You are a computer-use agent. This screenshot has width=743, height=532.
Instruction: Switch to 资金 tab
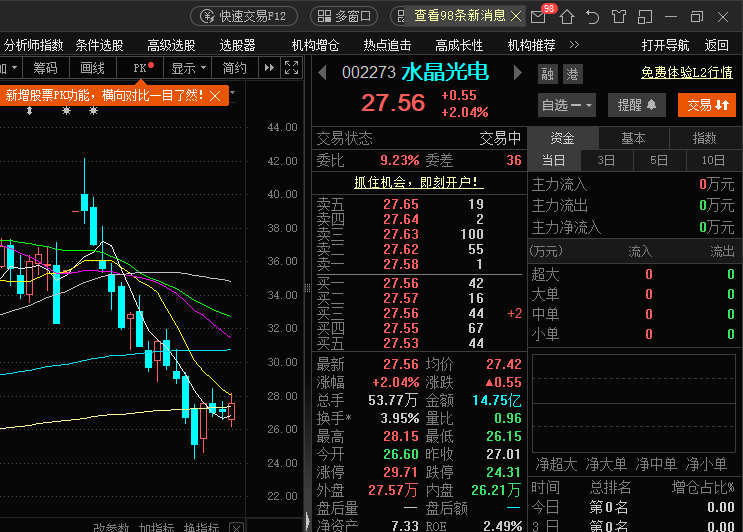pos(563,138)
